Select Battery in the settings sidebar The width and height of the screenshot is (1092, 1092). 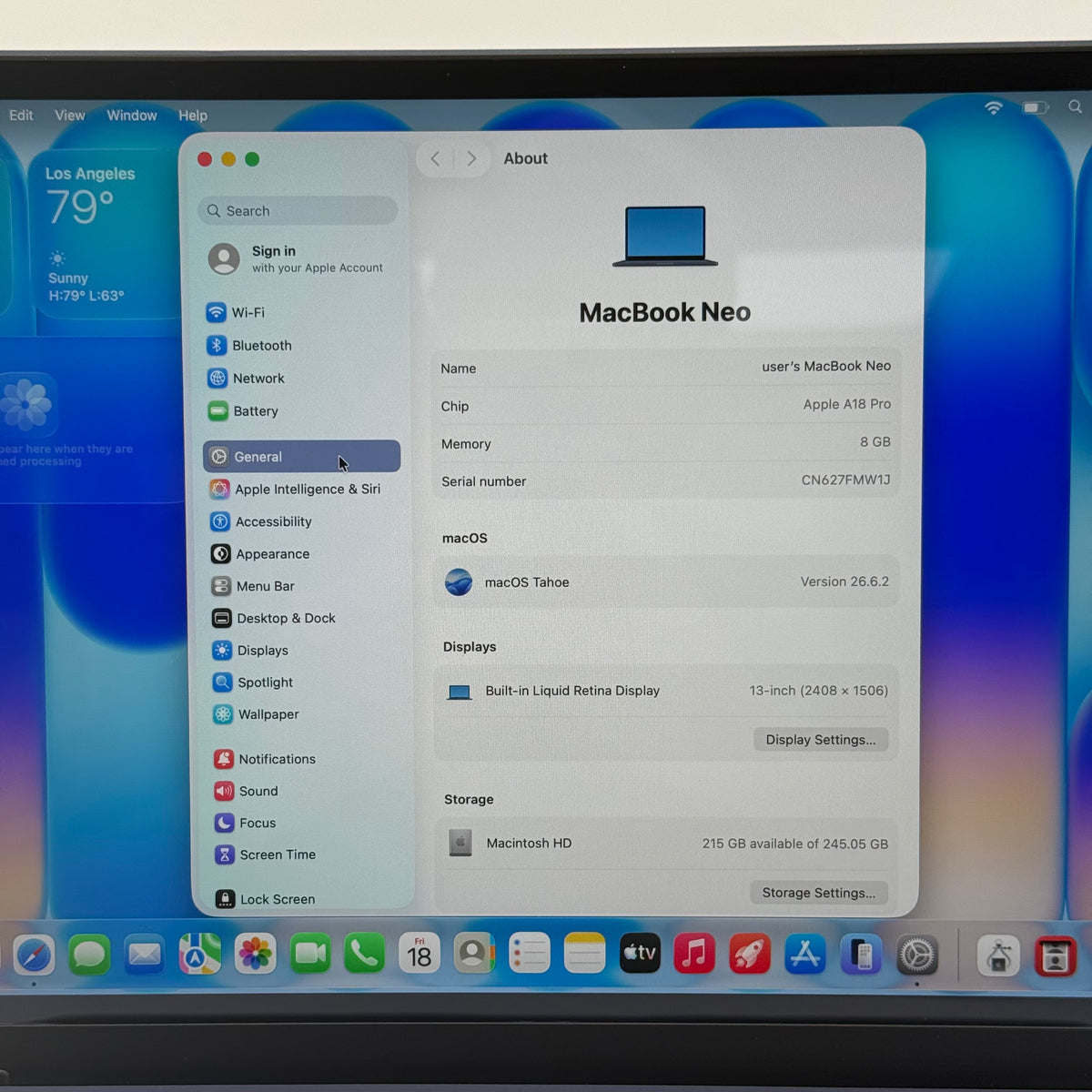coord(243,411)
